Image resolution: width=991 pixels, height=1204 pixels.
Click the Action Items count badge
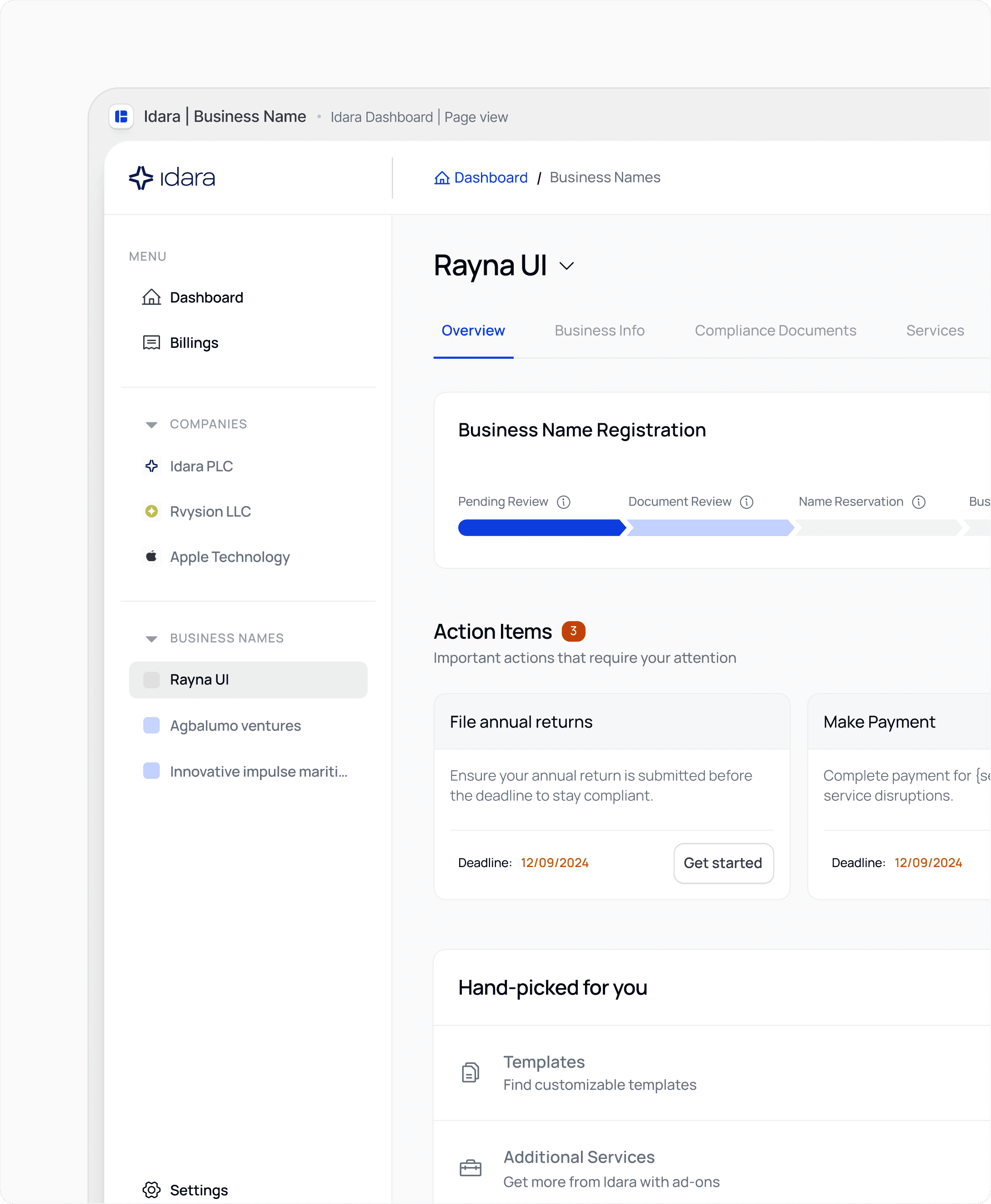coord(573,631)
